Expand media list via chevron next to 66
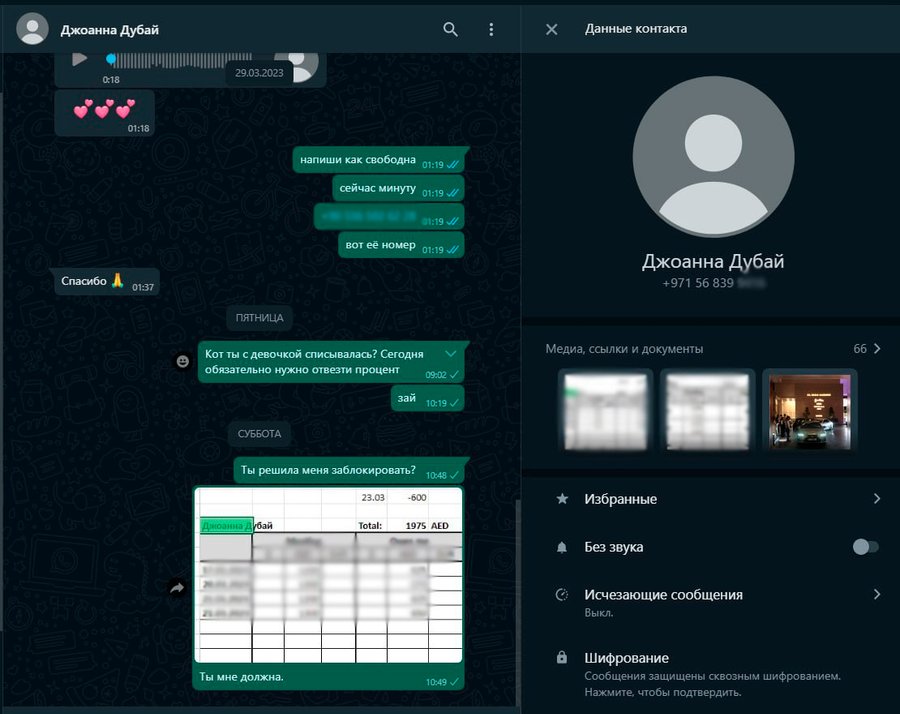The image size is (900, 714). [x=877, y=348]
